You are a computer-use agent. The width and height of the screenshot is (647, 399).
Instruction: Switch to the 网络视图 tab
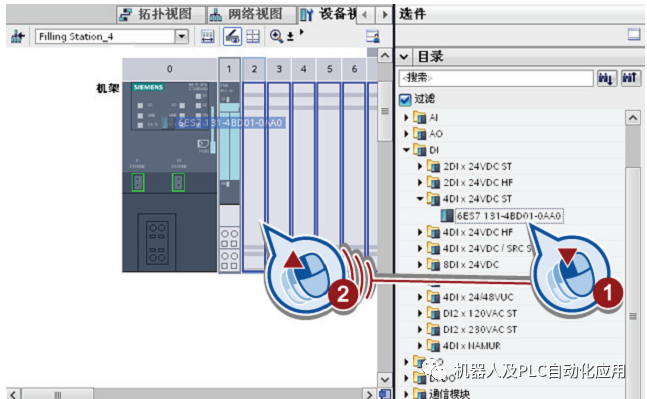tap(250, 14)
